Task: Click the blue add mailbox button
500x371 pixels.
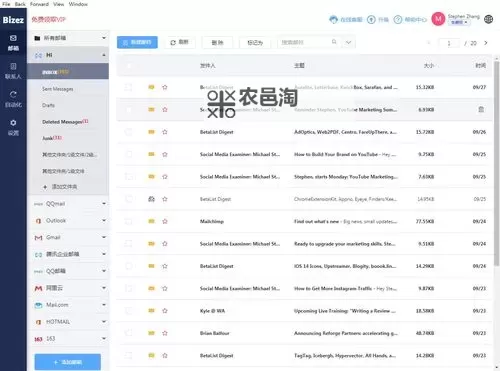Action: 68,362
